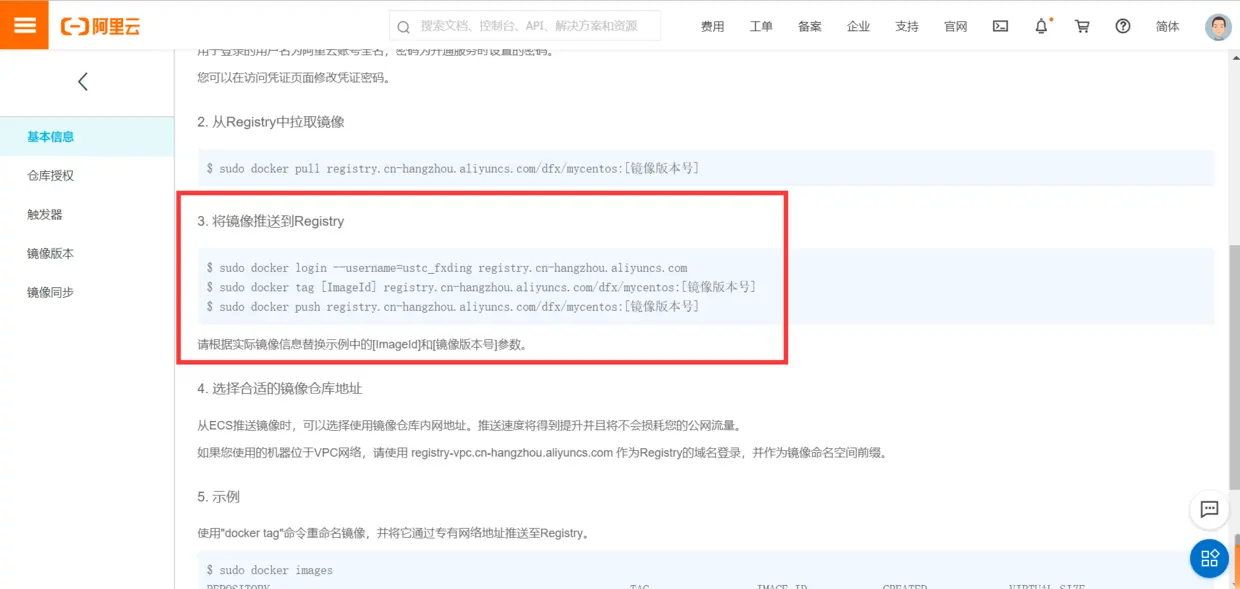Click the user avatar photo
The width and height of the screenshot is (1240, 589).
coord(1217,26)
